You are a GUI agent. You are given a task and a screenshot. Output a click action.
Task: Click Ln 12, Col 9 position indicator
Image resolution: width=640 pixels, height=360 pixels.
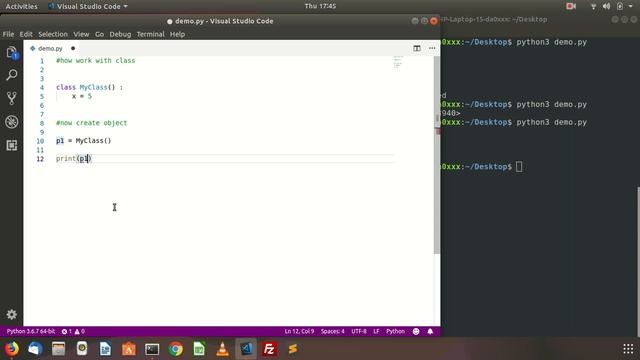(299, 331)
